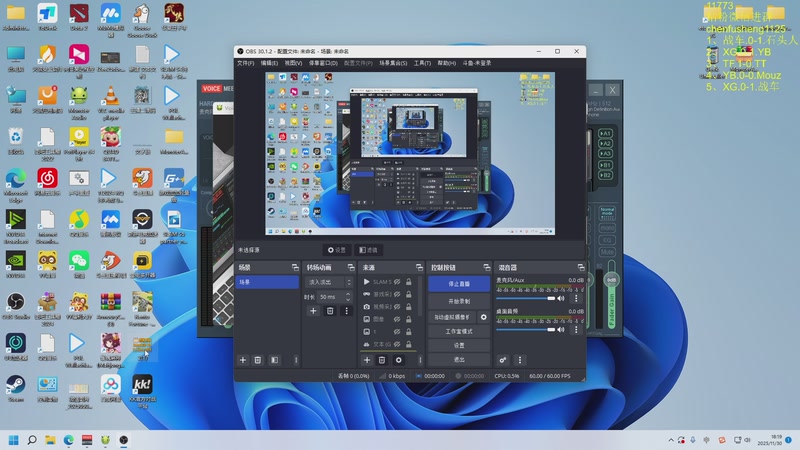Pop out the 转场动画 dock panel
The image size is (800, 450).
click(351, 267)
